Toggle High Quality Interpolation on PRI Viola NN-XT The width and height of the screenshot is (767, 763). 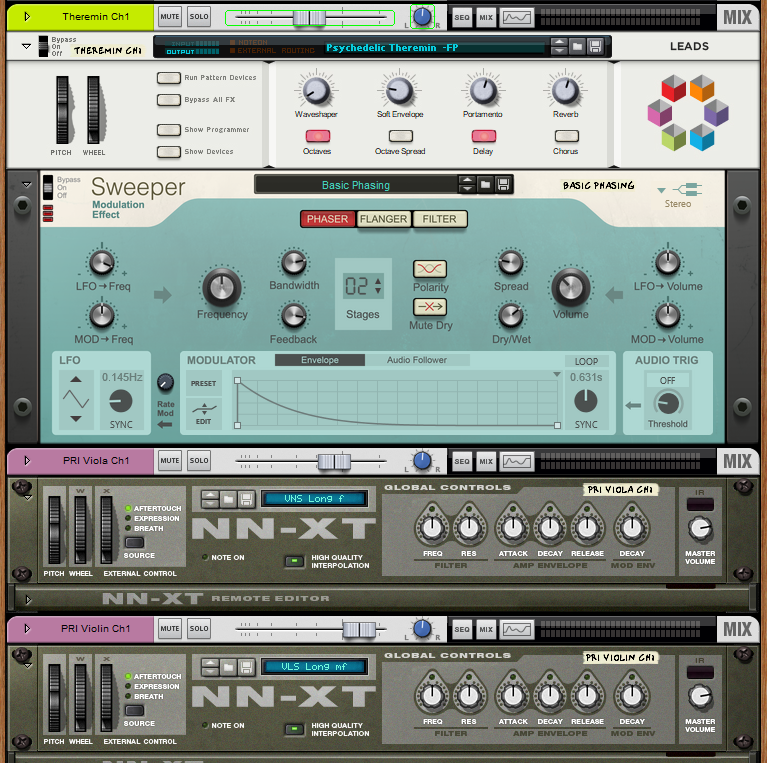(294, 561)
